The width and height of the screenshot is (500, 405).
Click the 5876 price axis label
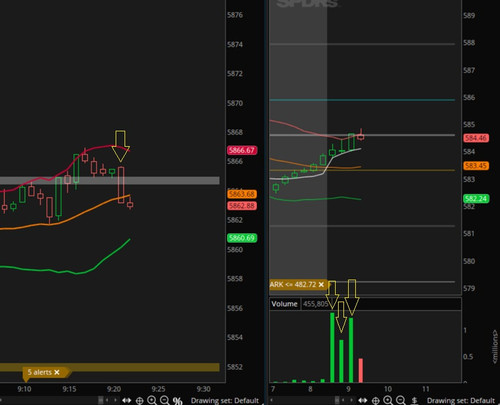[x=235, y=15]
